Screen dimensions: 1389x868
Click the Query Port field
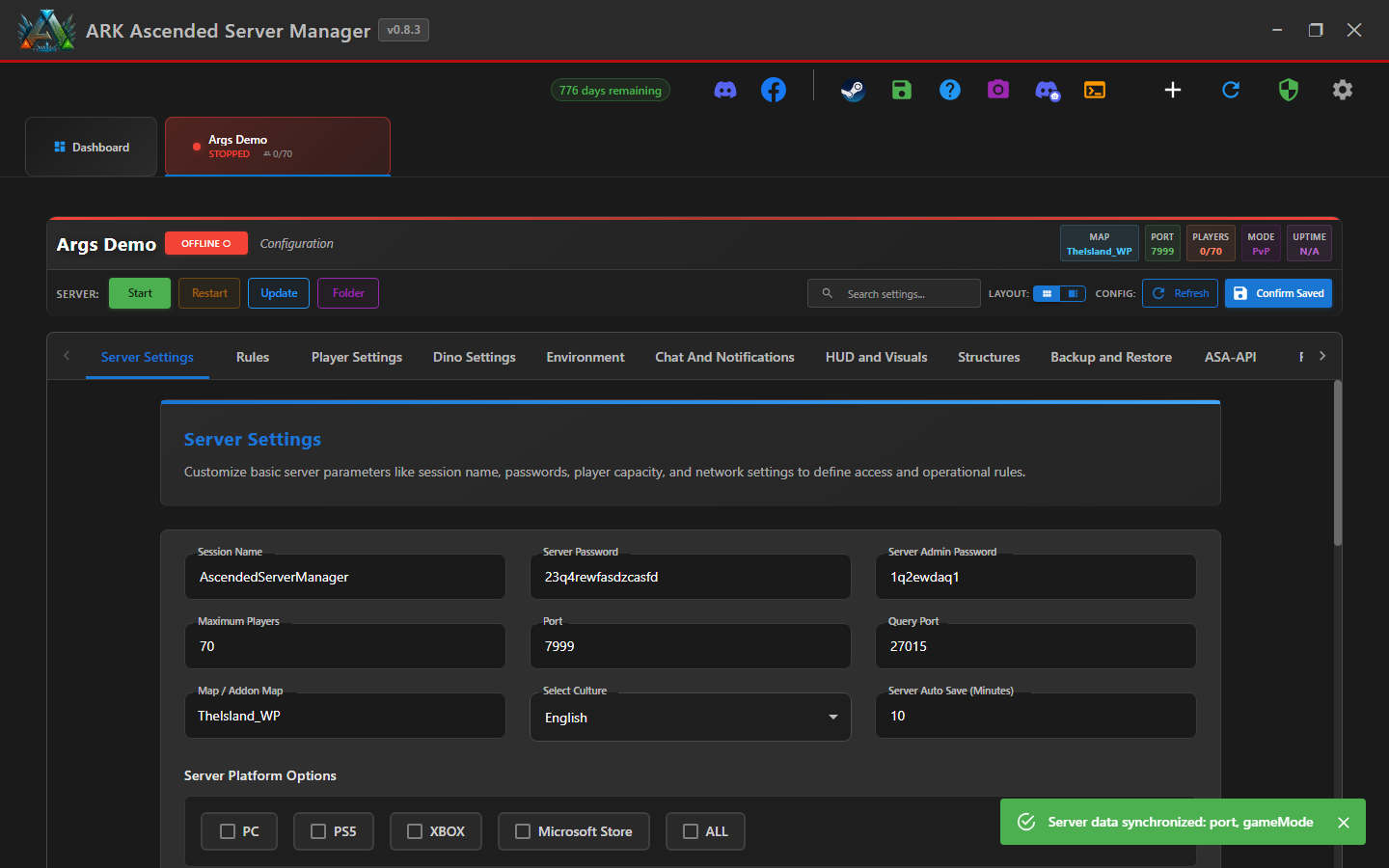click(x=1036, y=646)
